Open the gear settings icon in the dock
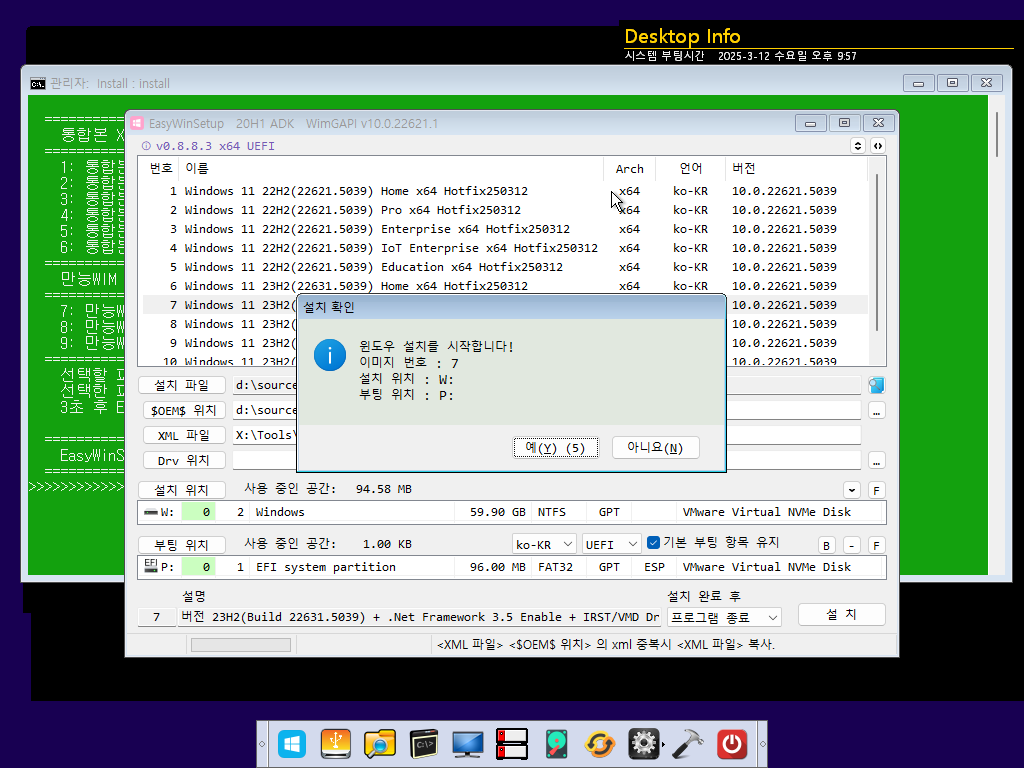Image resolution: width=1024 pixels, height=768 pixels. coord(644,744)
